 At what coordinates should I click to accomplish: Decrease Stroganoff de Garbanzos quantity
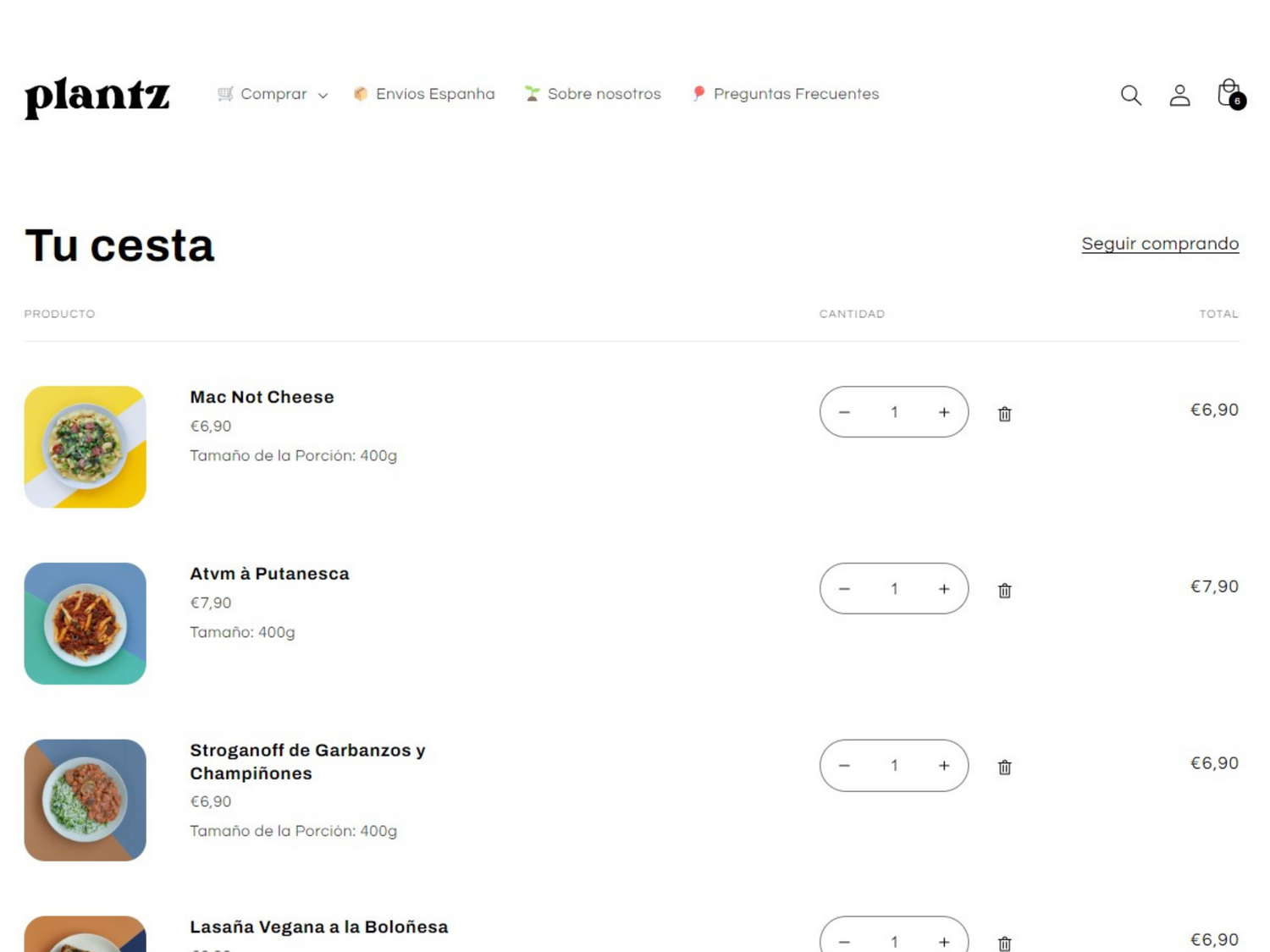[x=844, y=766]
